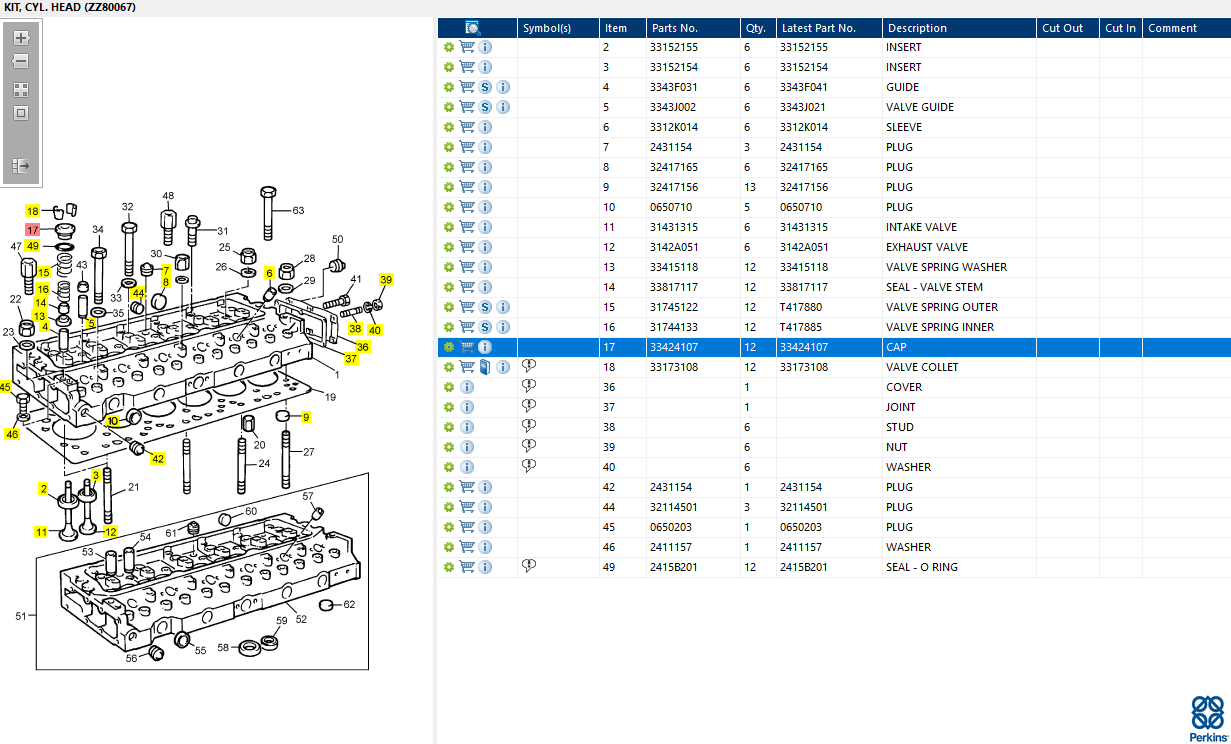Image resolution: width=1231 pixels, height=744 pixels.
Task: Click the book icon in VALVE COLLET row
Action: pos(485,367)
